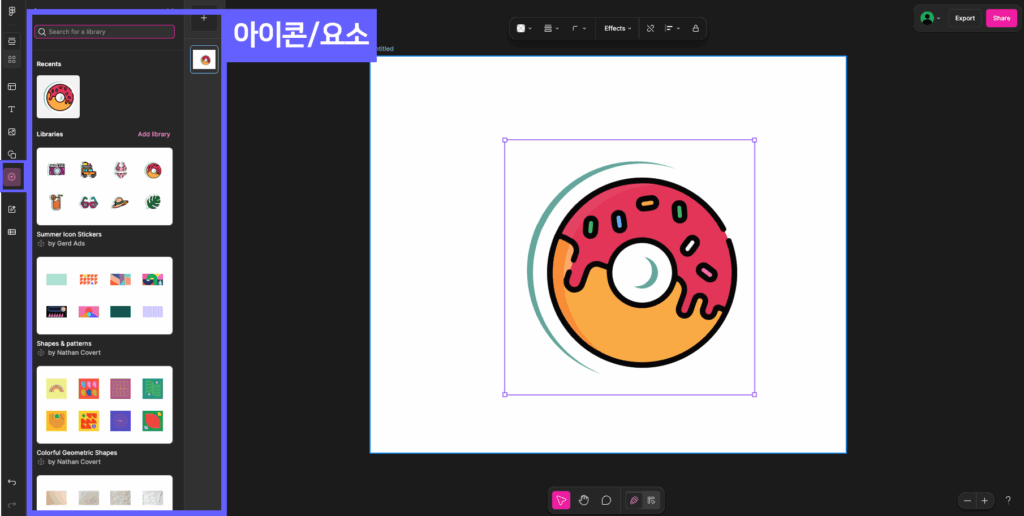Open the templates panel icon

(12, 86)
